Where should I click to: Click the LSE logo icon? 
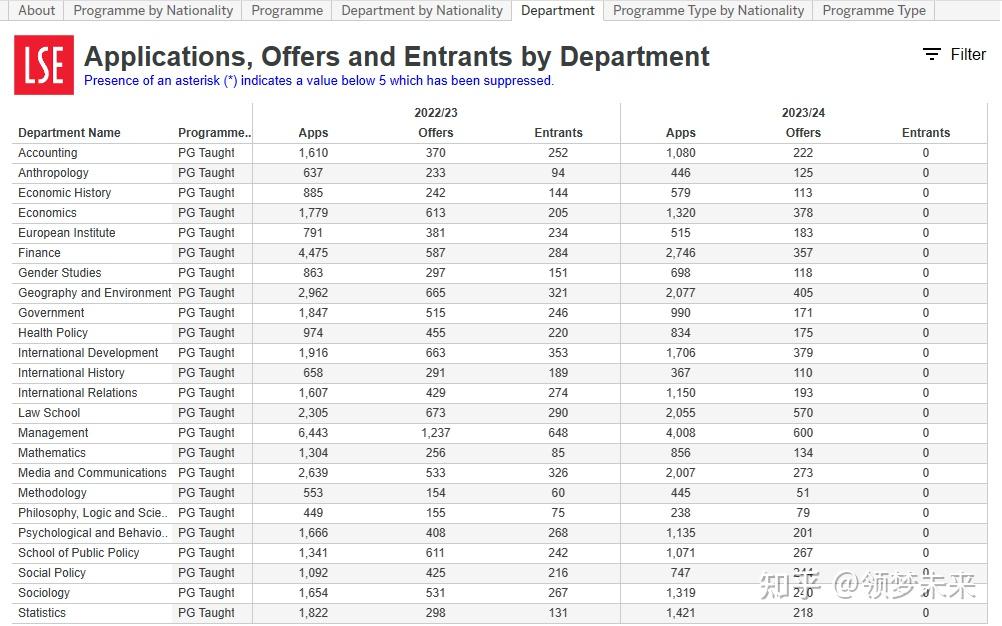(44, 65)
